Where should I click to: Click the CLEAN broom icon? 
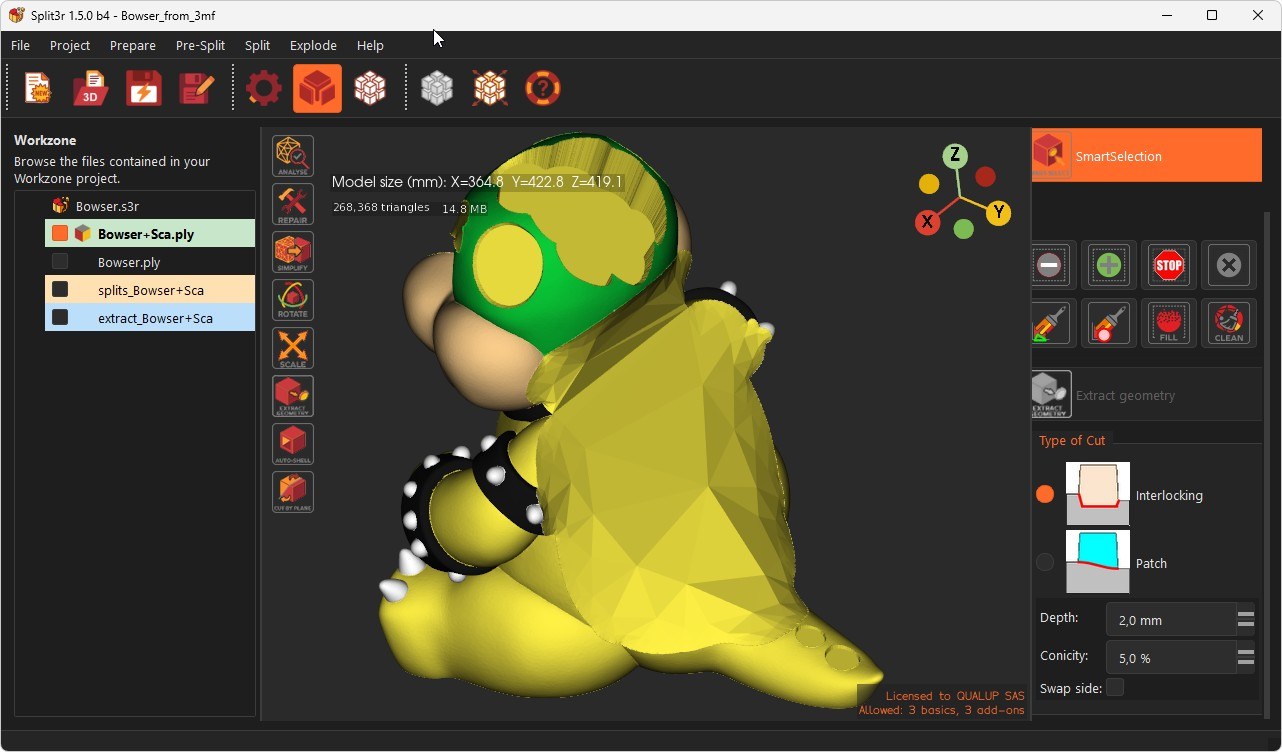(x=1229, y=323)
